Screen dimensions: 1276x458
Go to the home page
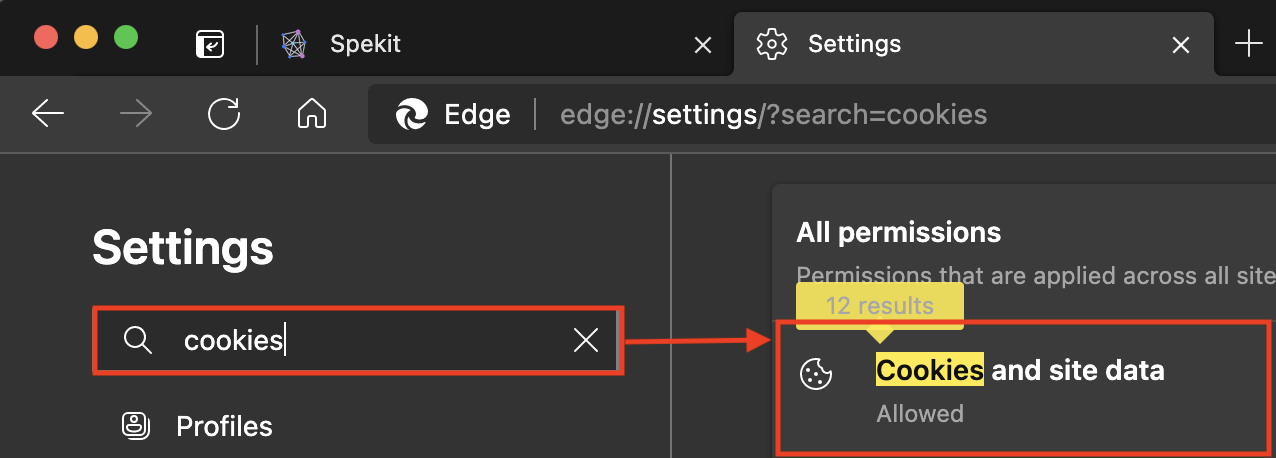click(313, 114)
